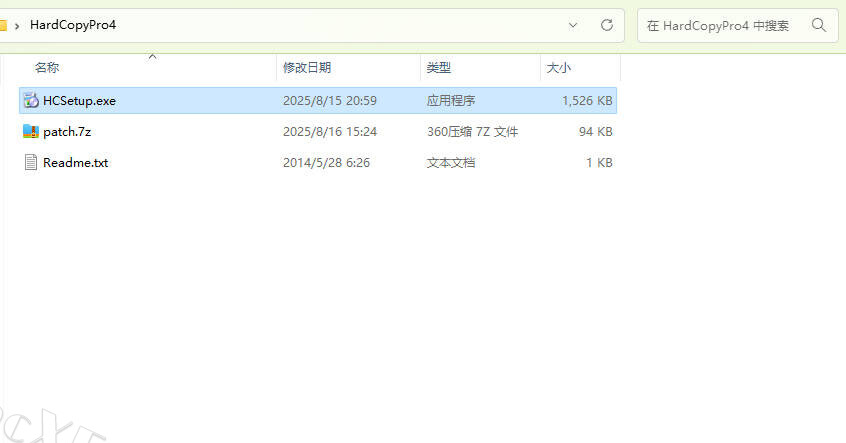
Task: Click the 94 KB size value
Action: [596, 132]
